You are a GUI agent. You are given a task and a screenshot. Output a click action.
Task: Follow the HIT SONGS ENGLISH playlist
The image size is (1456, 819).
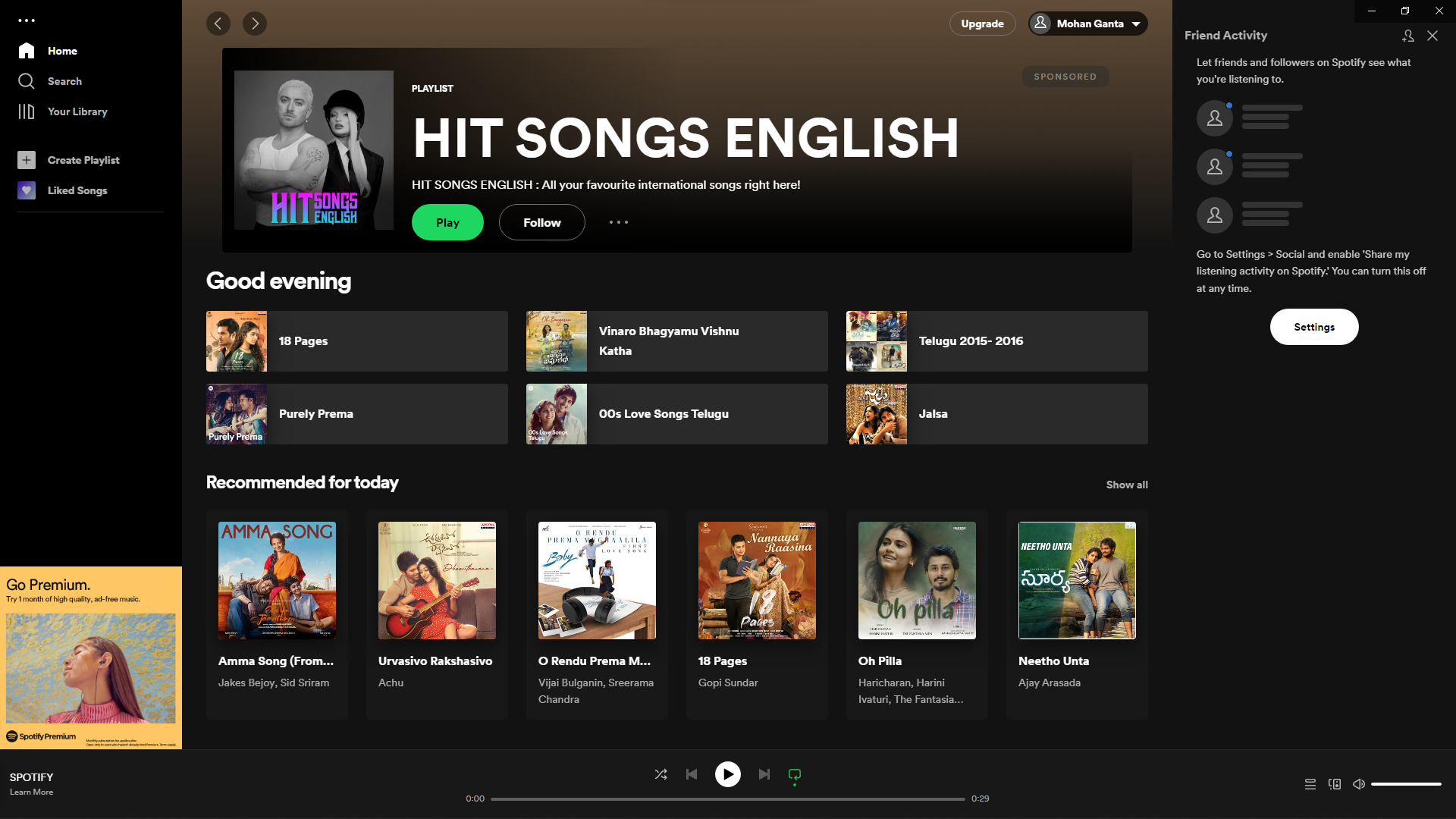pos(541,222)
